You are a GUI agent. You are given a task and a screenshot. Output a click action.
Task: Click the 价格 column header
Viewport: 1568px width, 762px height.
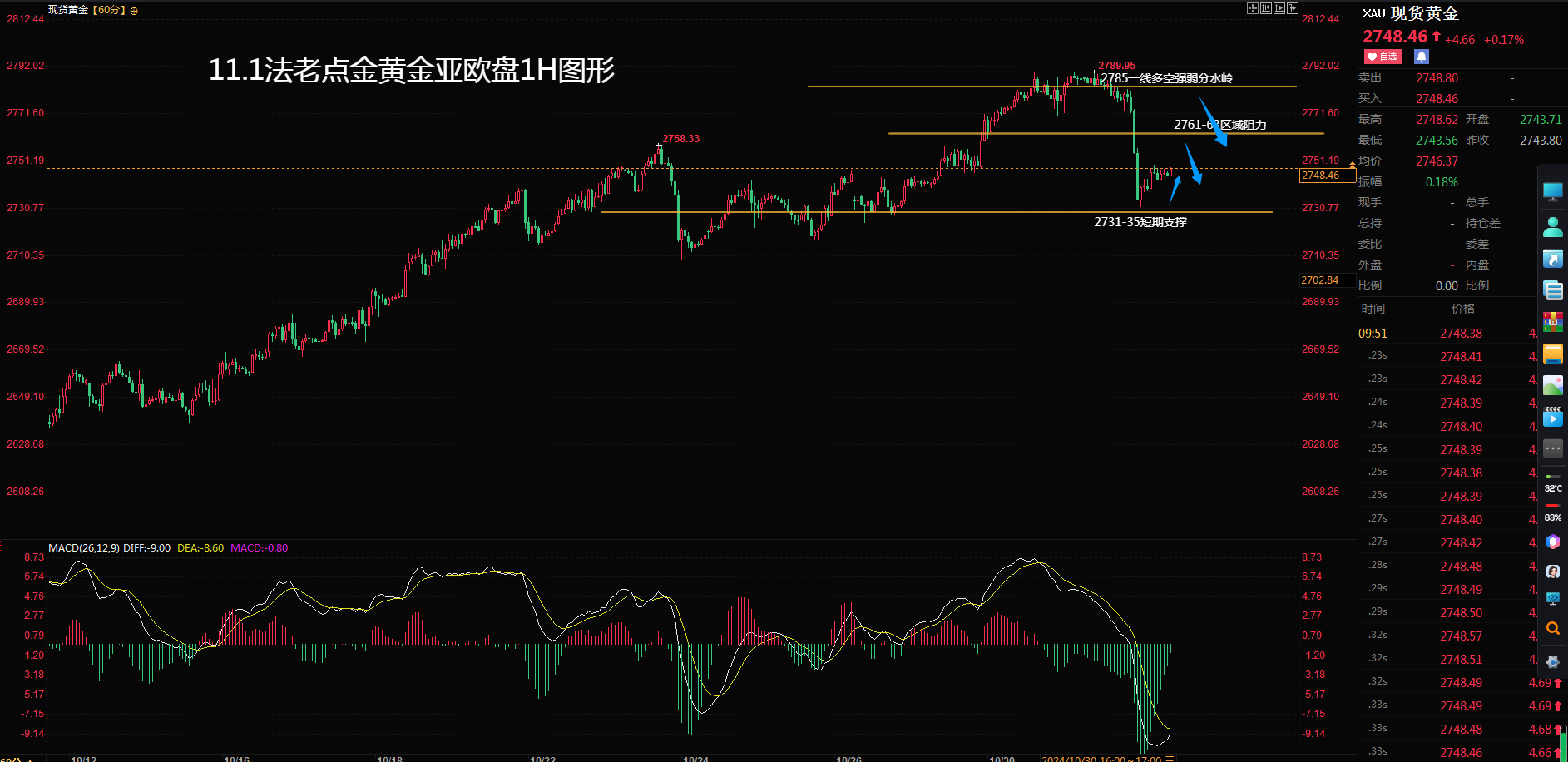click(x=1463, y=309)
